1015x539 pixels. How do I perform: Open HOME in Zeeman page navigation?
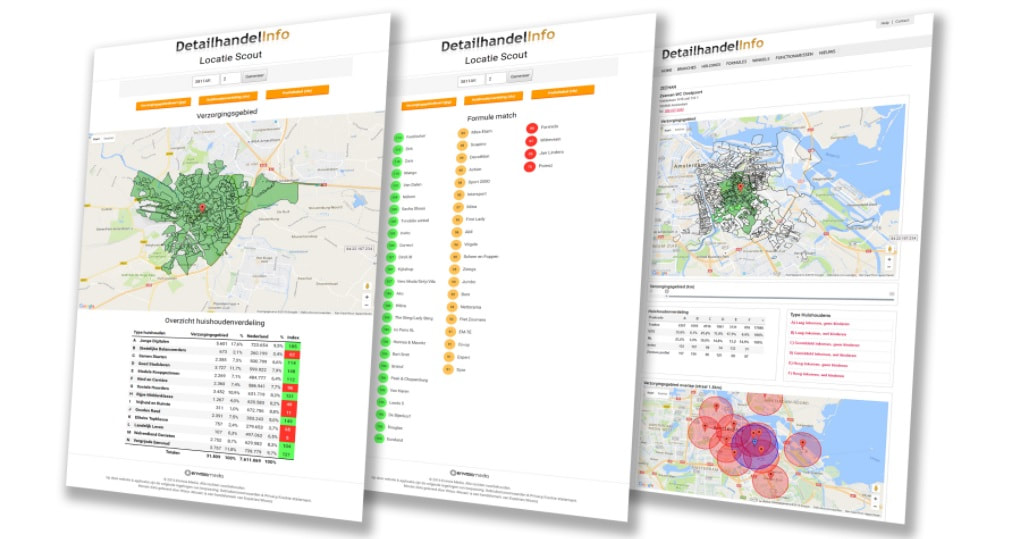[x=666, y=70]
